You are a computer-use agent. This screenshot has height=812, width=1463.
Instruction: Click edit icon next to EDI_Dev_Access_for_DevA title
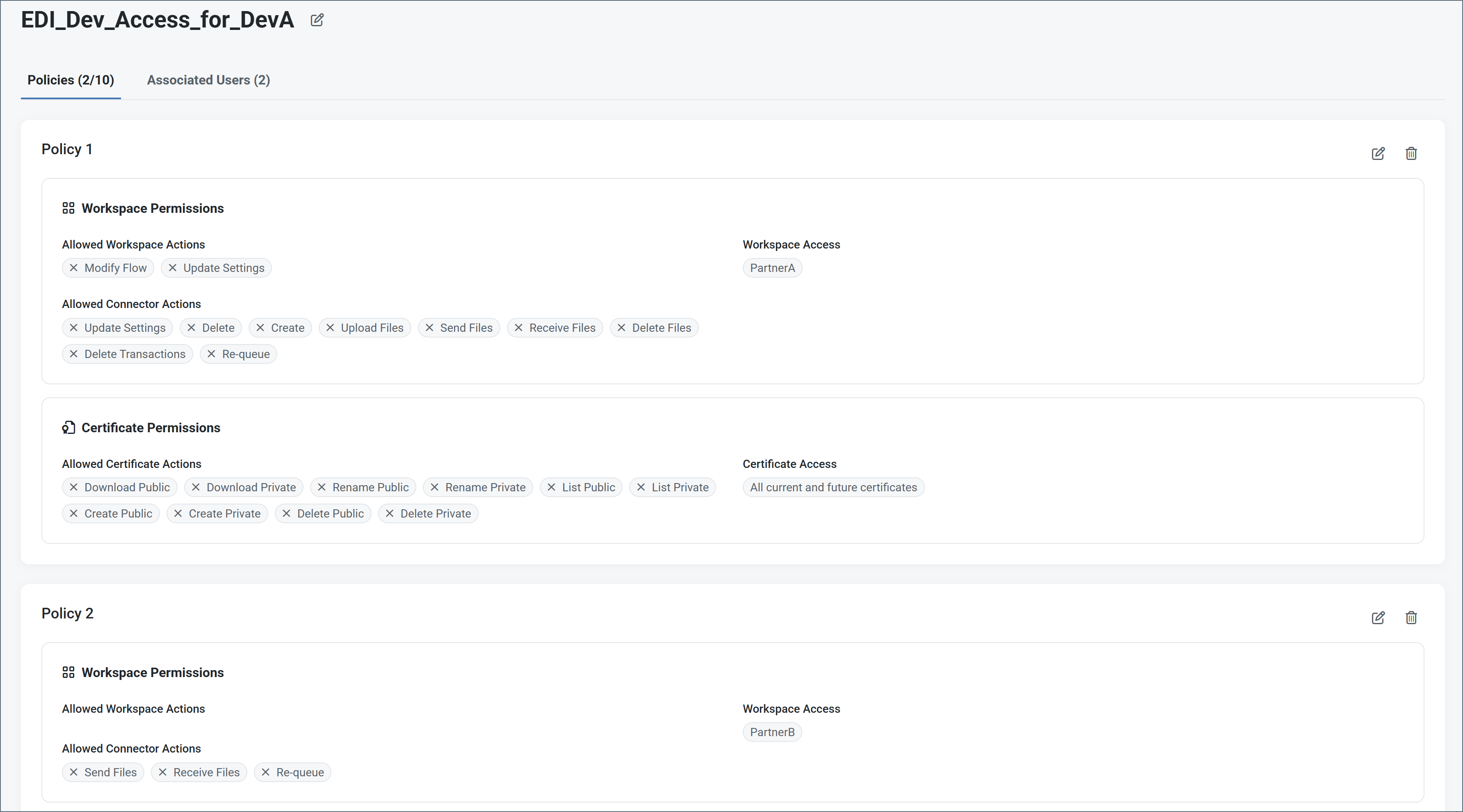(x=317, y=21)
